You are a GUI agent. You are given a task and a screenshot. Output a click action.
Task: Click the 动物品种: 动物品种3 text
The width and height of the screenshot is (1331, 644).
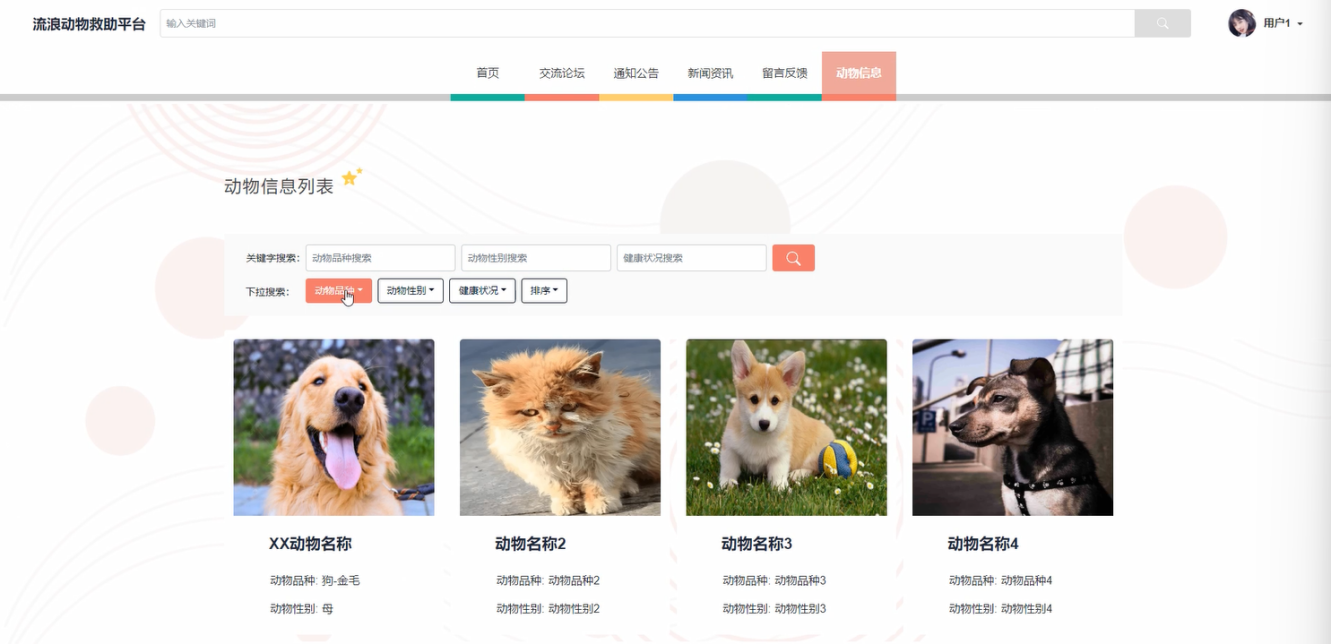click(x=774, y=580)
